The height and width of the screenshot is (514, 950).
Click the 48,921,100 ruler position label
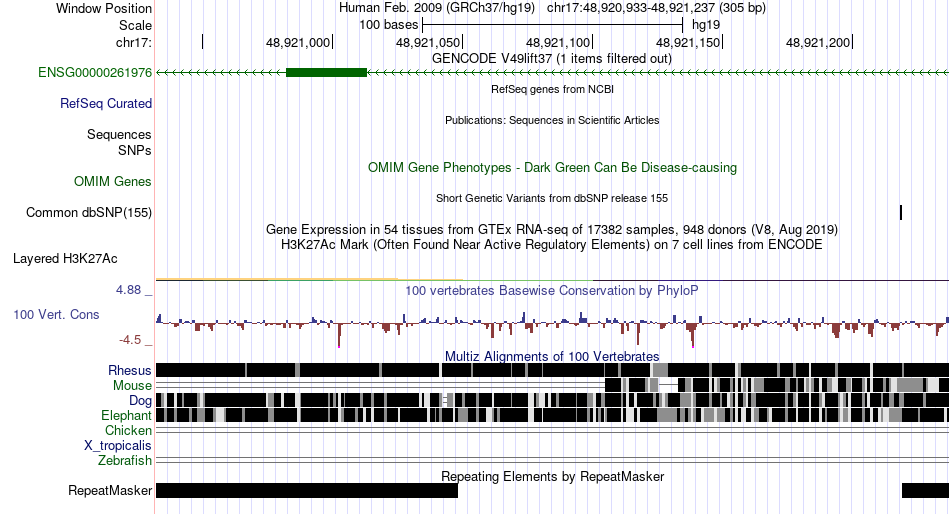(558, 42)
